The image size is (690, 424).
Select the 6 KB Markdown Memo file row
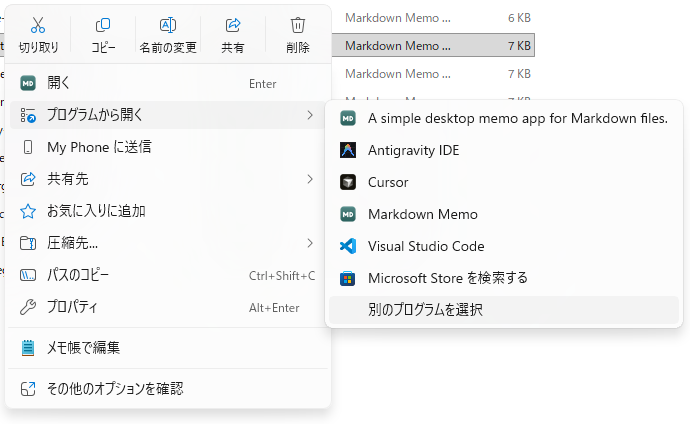(x=433, y=18)
